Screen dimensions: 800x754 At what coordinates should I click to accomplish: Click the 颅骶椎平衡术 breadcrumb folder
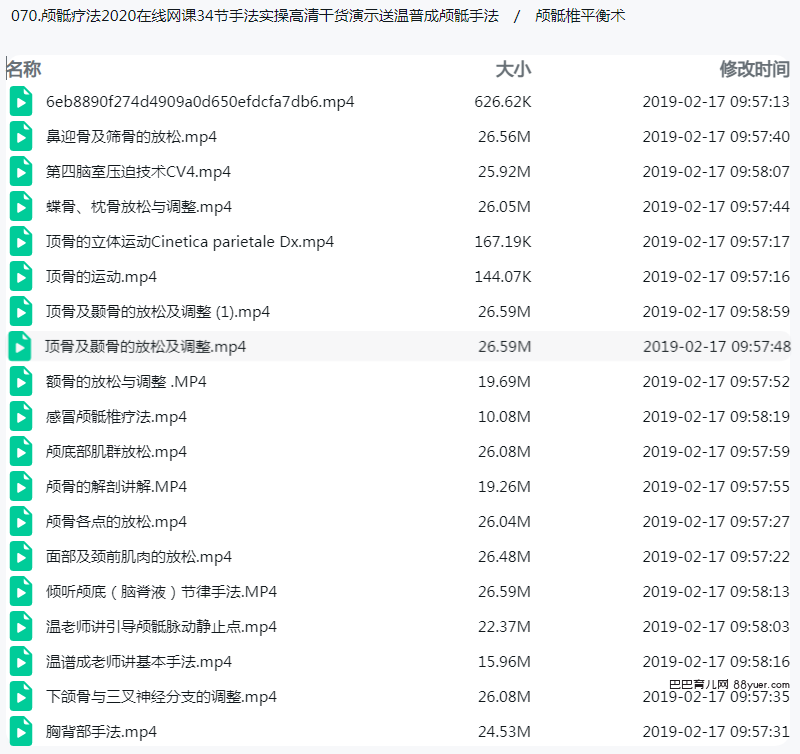580,16
